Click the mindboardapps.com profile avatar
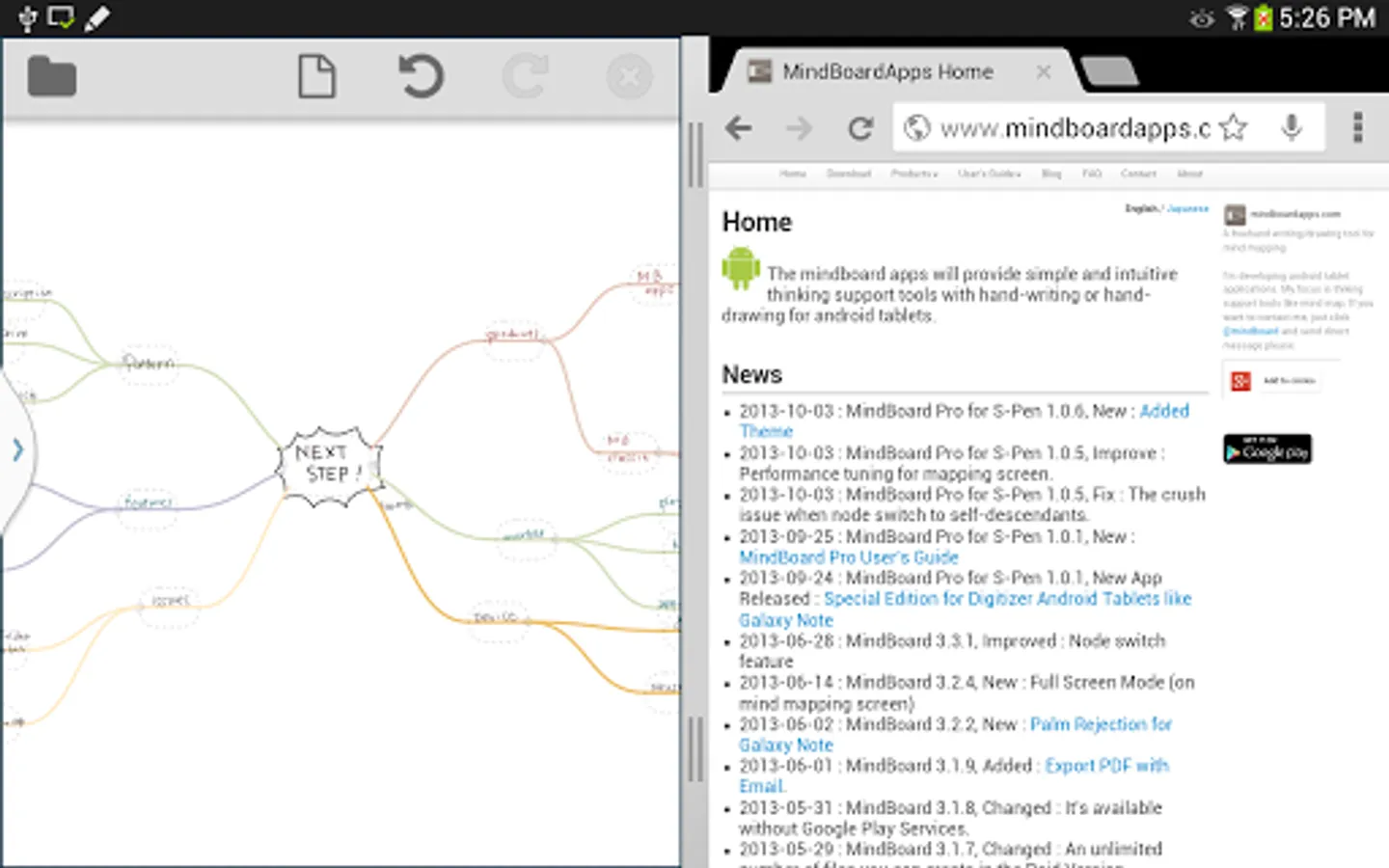1389x868 pixels. point(1235,214)
